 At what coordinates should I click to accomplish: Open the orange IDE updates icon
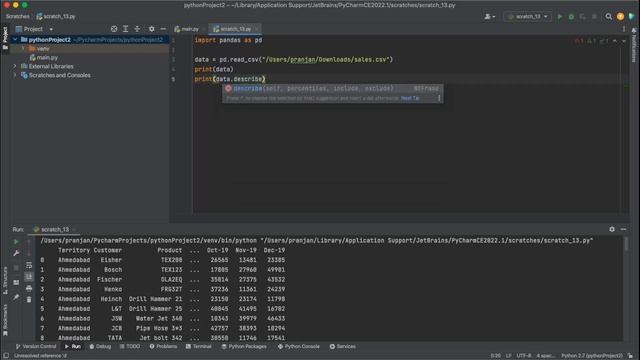[x=620, y=17]
